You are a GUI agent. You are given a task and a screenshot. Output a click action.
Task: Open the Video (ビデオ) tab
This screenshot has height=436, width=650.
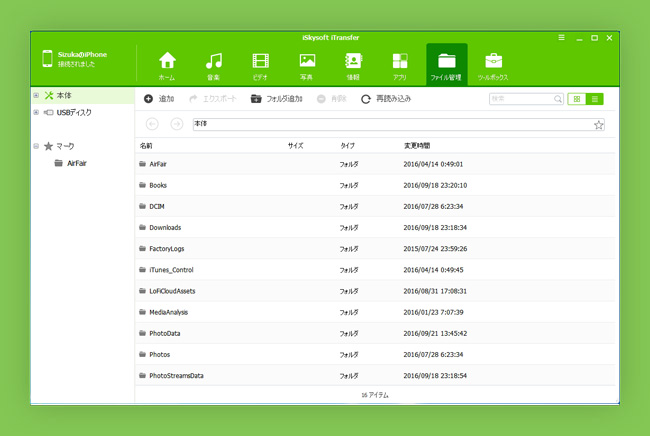click(x=260, y=65)
